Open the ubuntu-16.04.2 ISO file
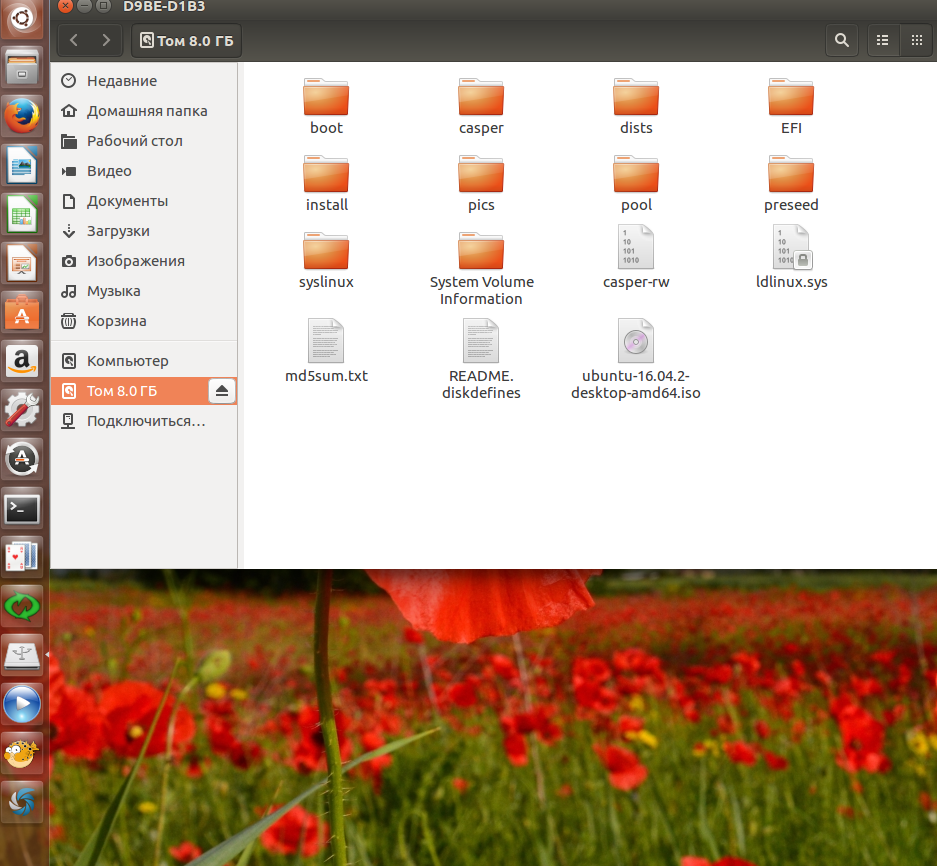Viewport: 937px width, 866px height. tap(636, 342)
